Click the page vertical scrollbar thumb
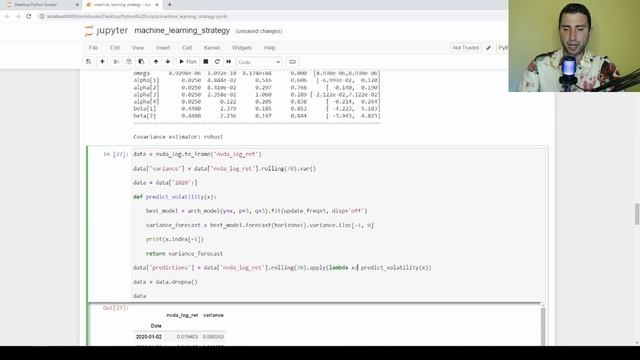Screen dimensions: 640x360 (x=637, y=214)
